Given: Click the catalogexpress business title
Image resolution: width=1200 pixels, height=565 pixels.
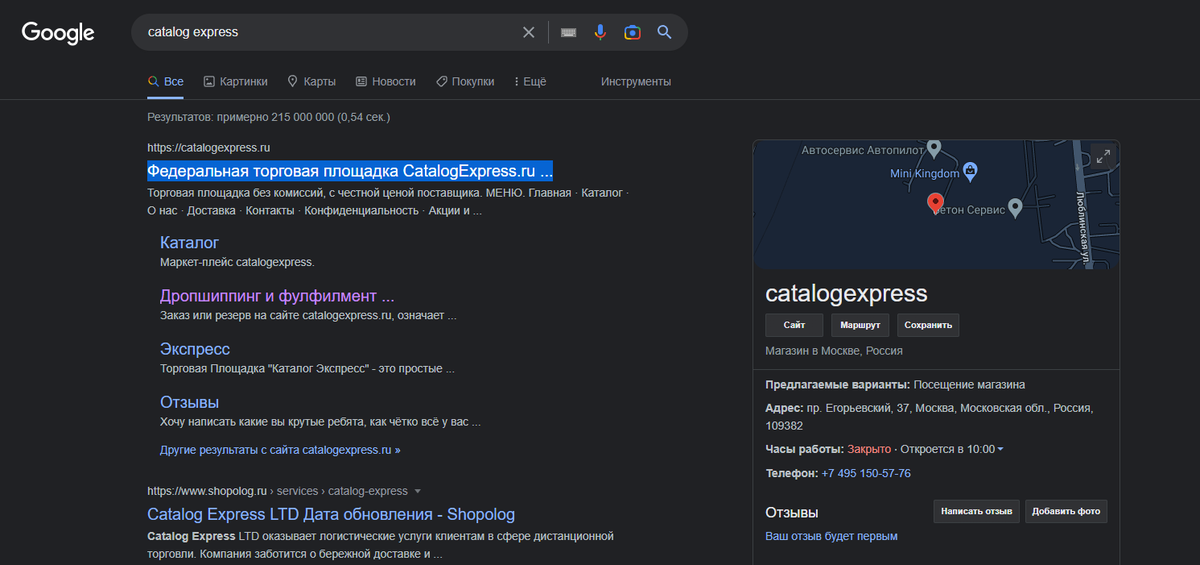Looking at the screenshot, I should (846, 294).
